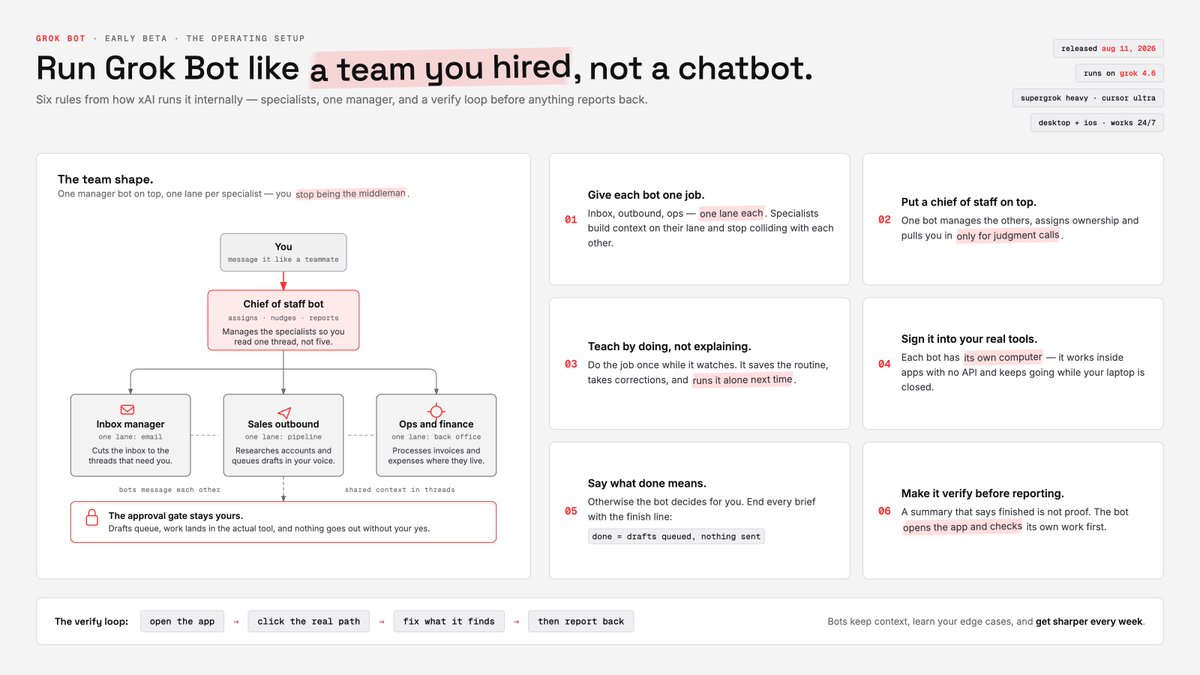1200x675 pixels.
Task: Click the 'click the real path' chip
Action: pos(309,621)
